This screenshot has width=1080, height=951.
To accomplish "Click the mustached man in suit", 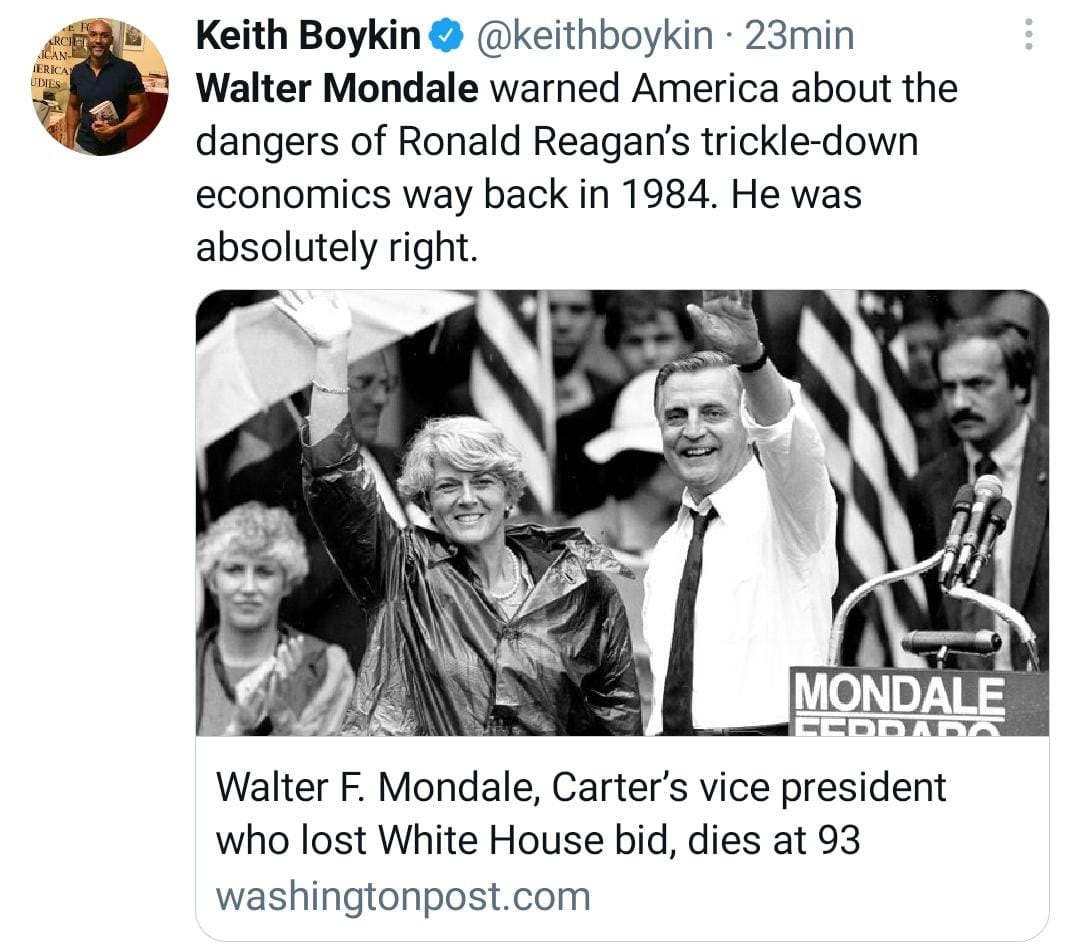I will tap(985, 420).
